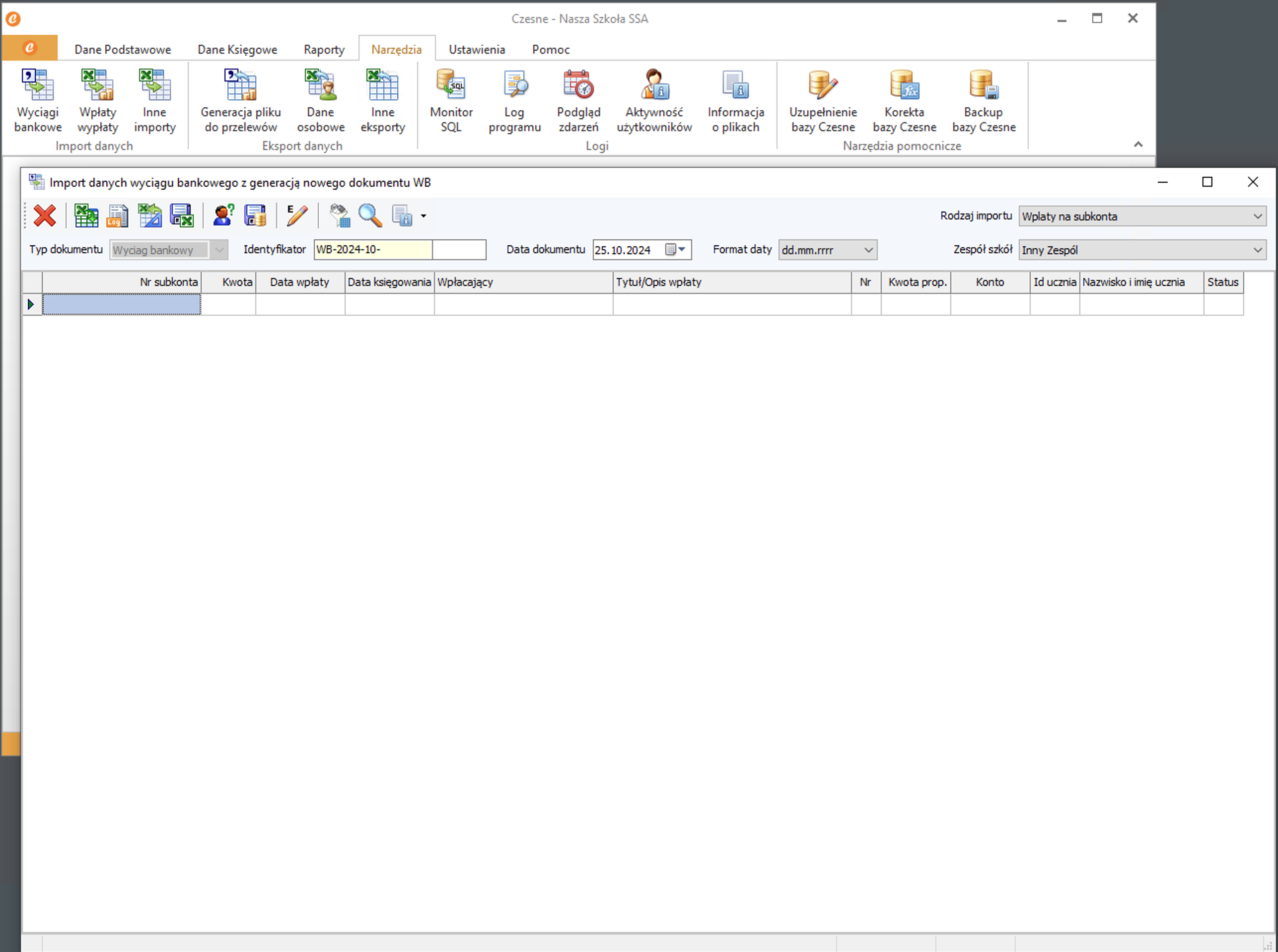1278x952 pixels.
Task: Click the user with question mark icon
Action: (223, 216)
